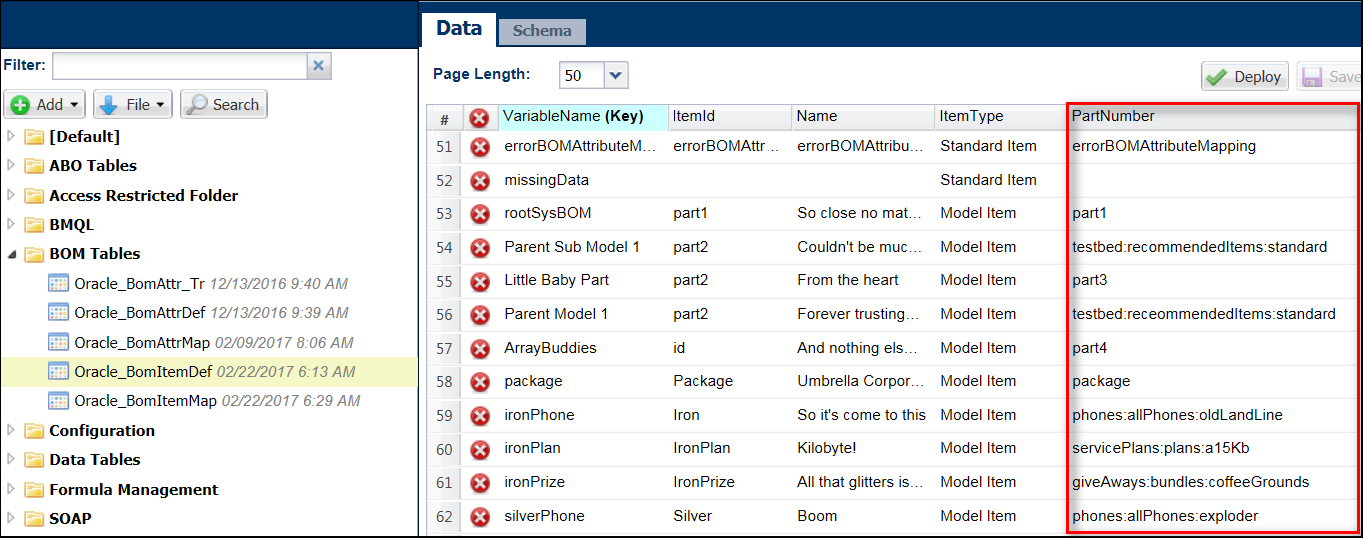Image resolution: width=1363 pixels, height=538 pixels.
Task: Click the red X icon on row 53
Action: click(x=480, y=214)
